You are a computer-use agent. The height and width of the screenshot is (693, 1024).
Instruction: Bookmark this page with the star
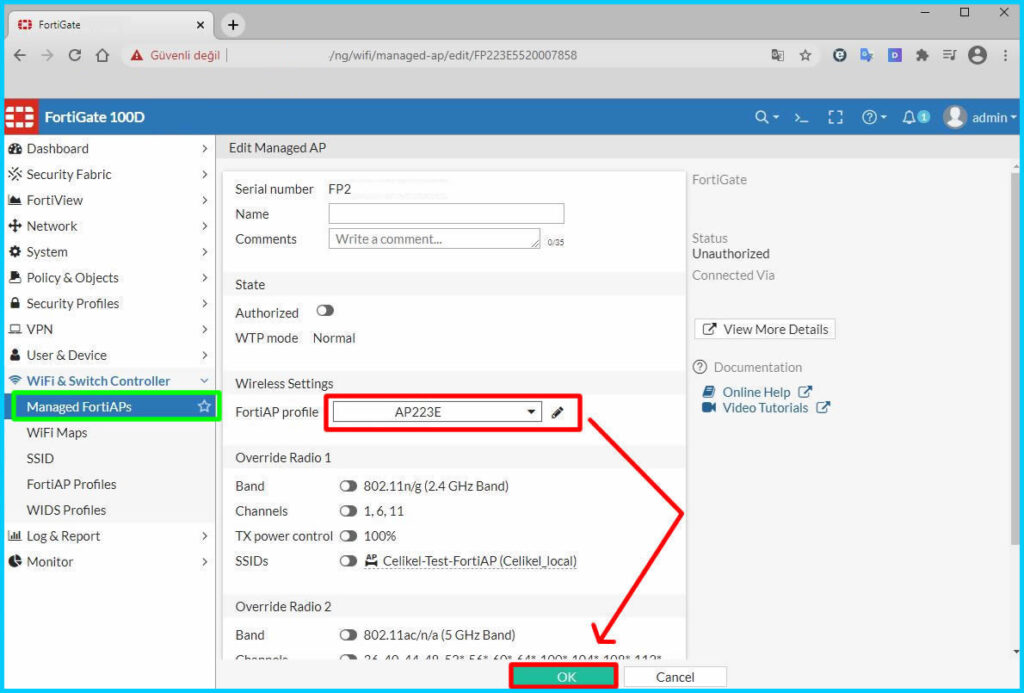click(x=805, y=56)
